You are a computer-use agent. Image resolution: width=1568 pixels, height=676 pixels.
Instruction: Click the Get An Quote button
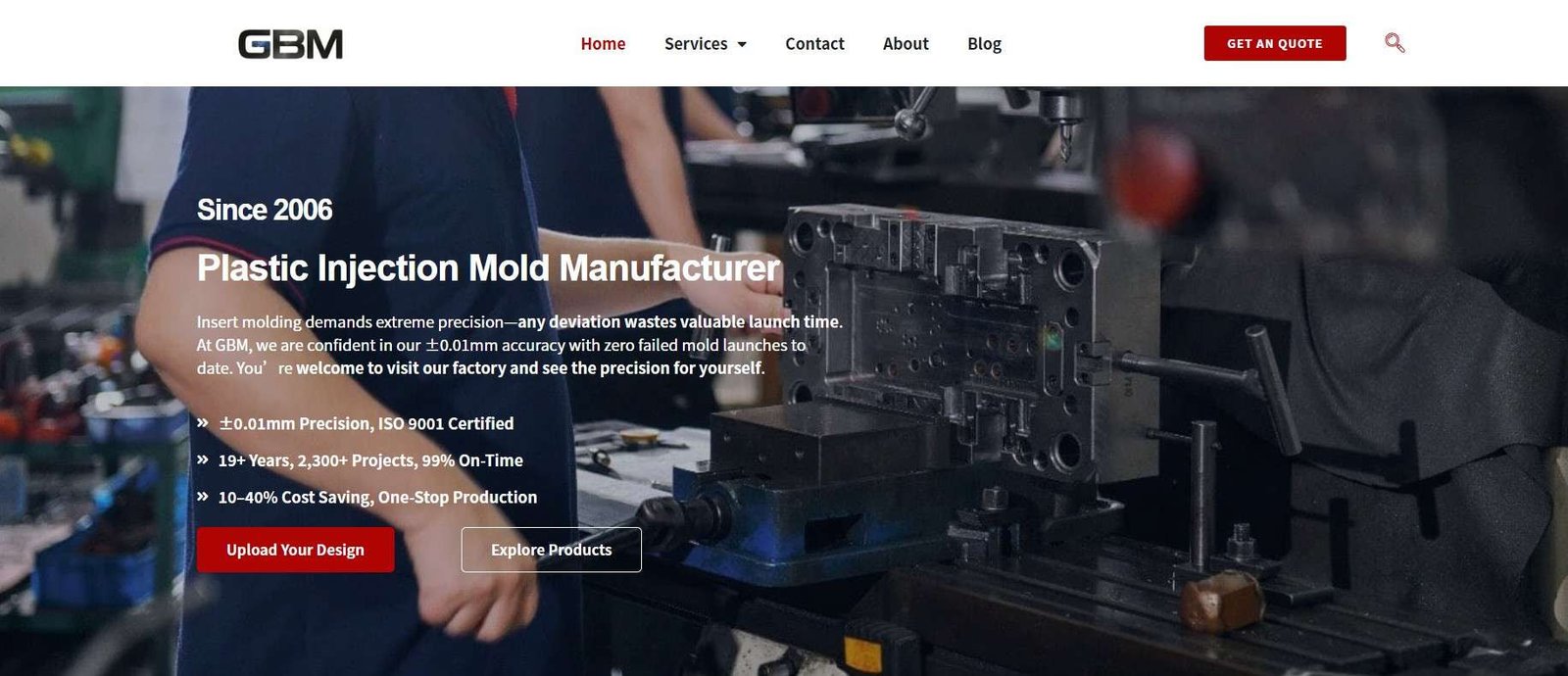1275,43
